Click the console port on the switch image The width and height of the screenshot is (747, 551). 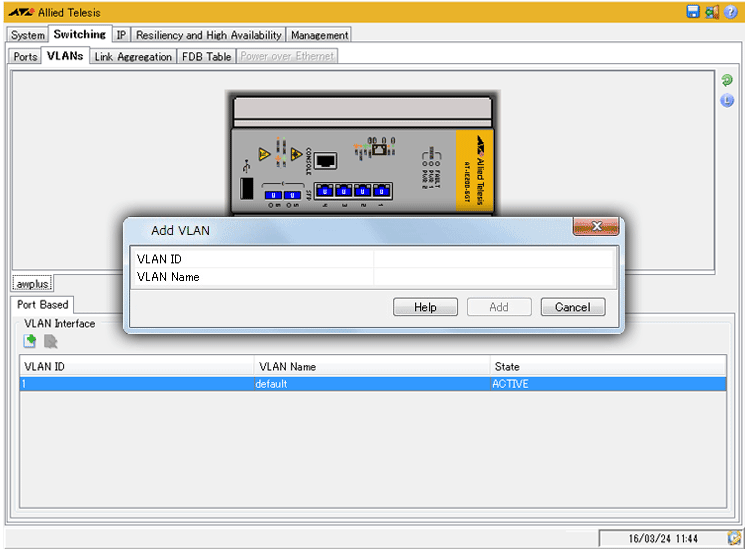click(x=326, y=160)
